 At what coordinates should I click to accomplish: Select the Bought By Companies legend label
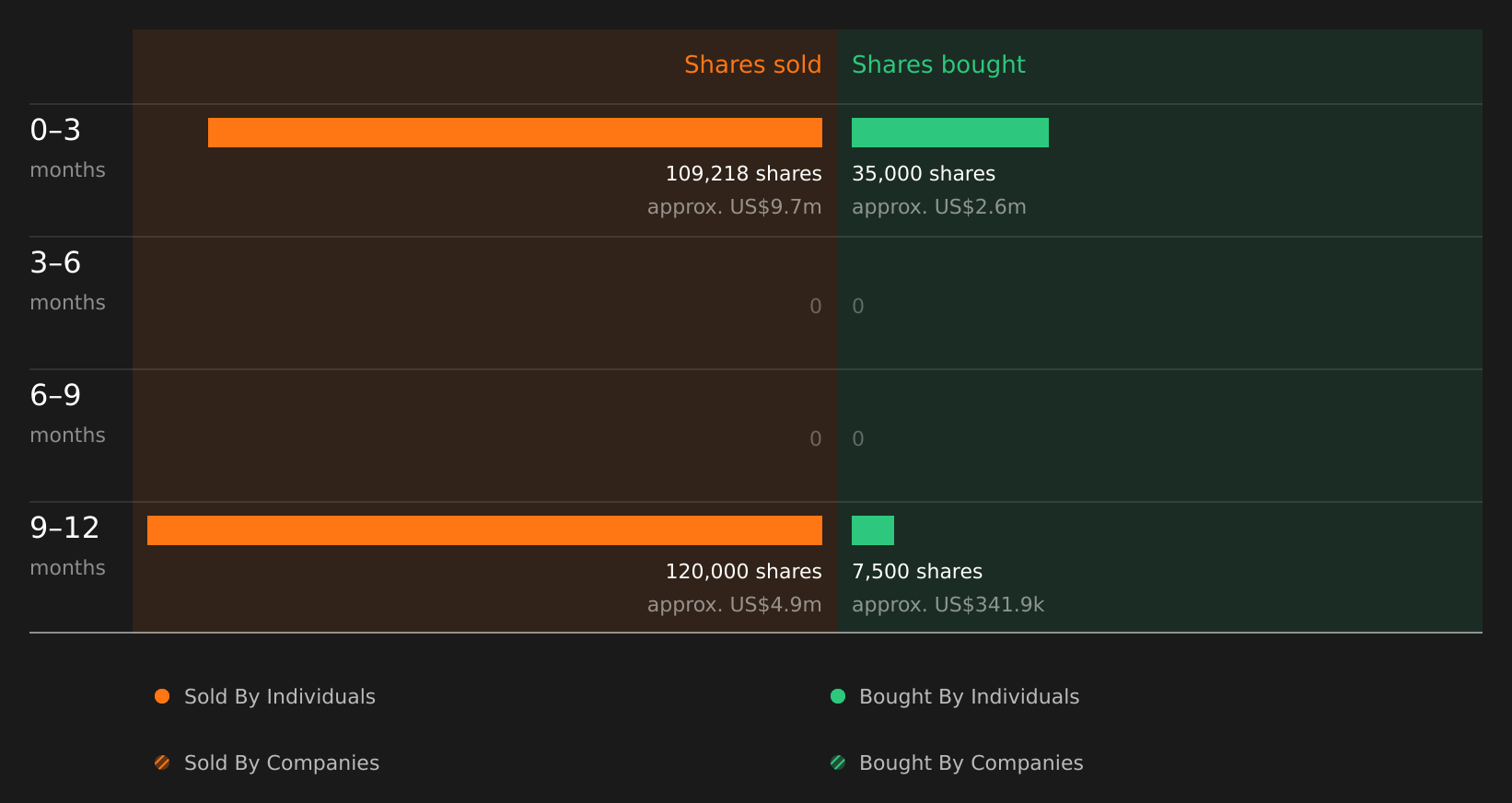(x=971, y=763)
